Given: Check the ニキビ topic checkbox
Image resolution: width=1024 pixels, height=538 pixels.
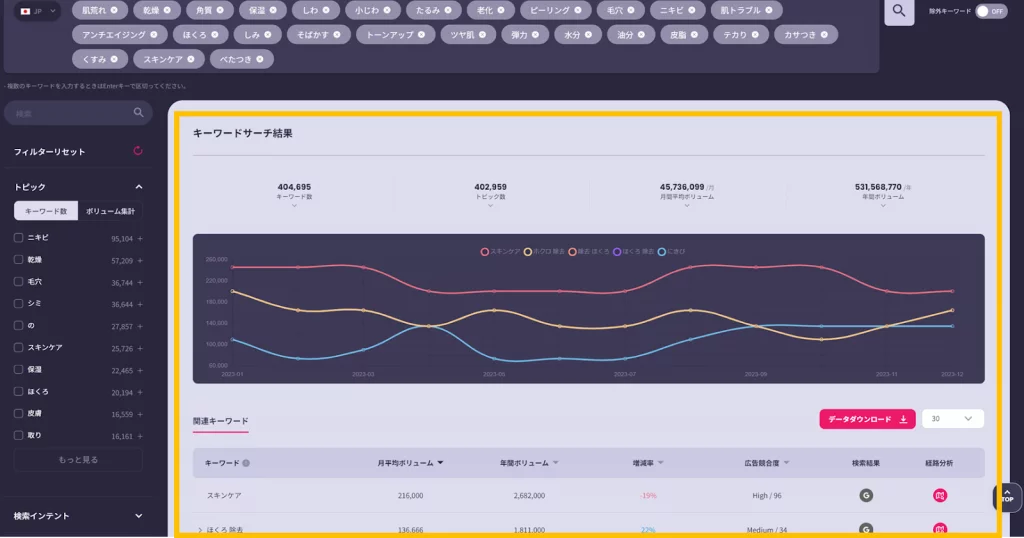Looking at the screenshot, I should (x=19, y=238).
